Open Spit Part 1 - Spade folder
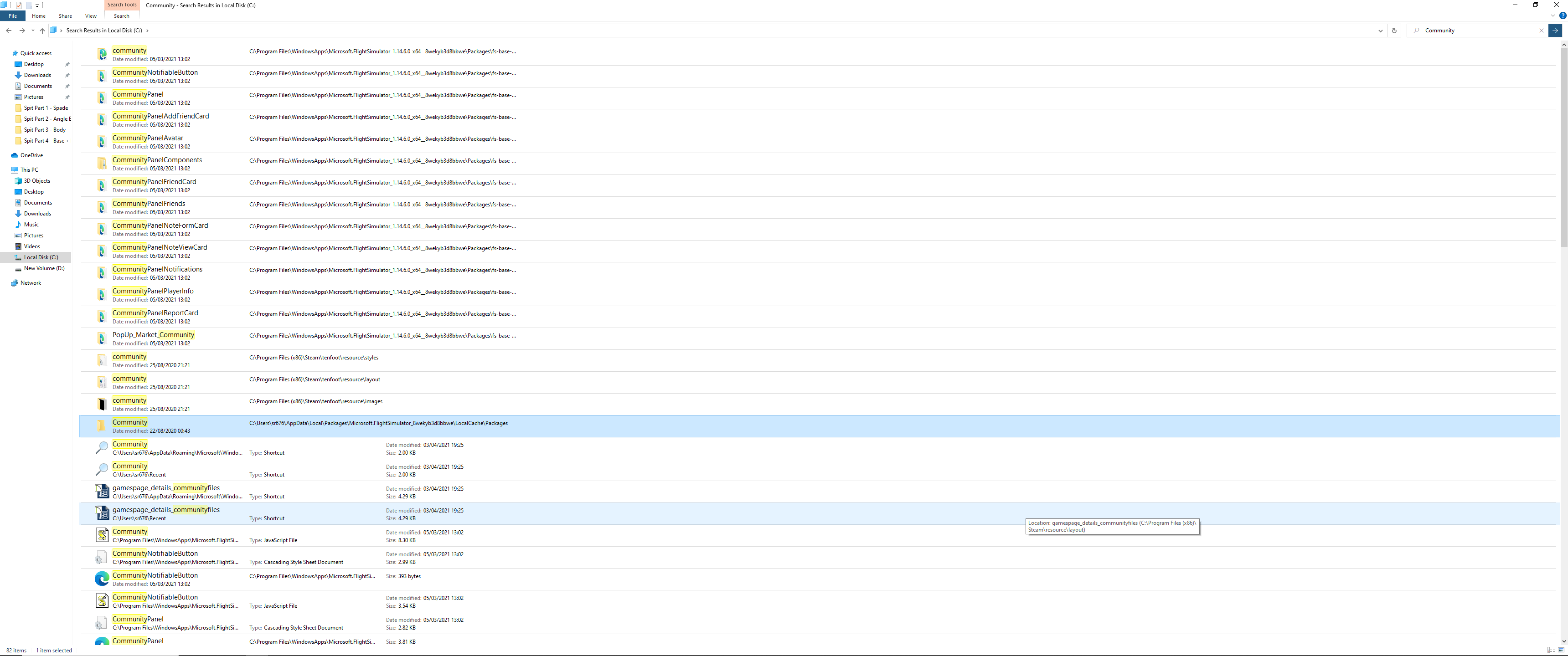 click(46, 108)
